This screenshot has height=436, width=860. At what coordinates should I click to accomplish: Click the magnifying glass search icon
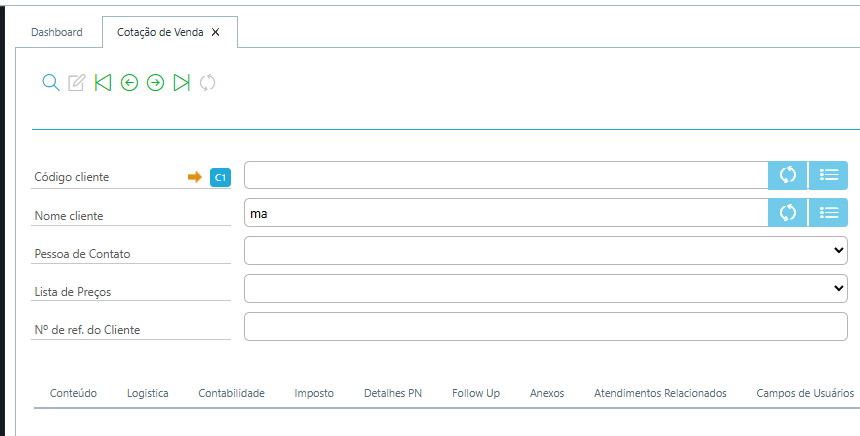coord(50,83)
